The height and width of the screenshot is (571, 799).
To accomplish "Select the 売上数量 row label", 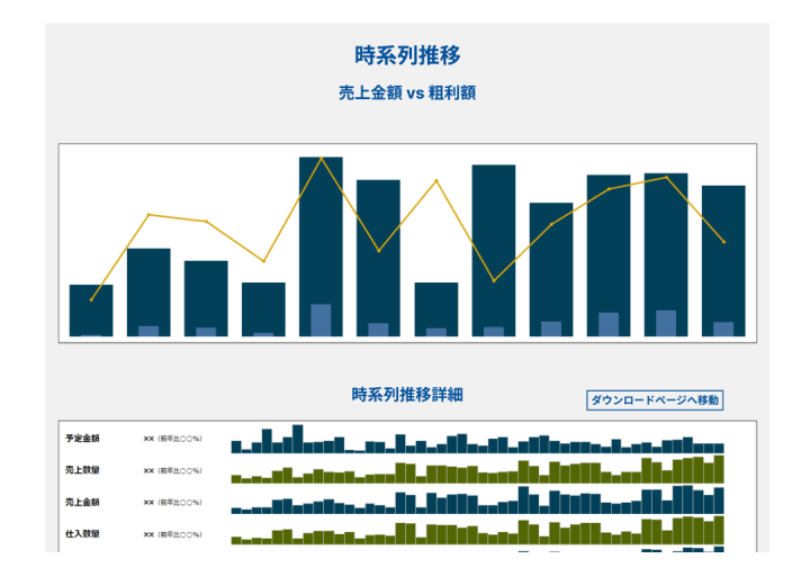I will click(82, 470).
